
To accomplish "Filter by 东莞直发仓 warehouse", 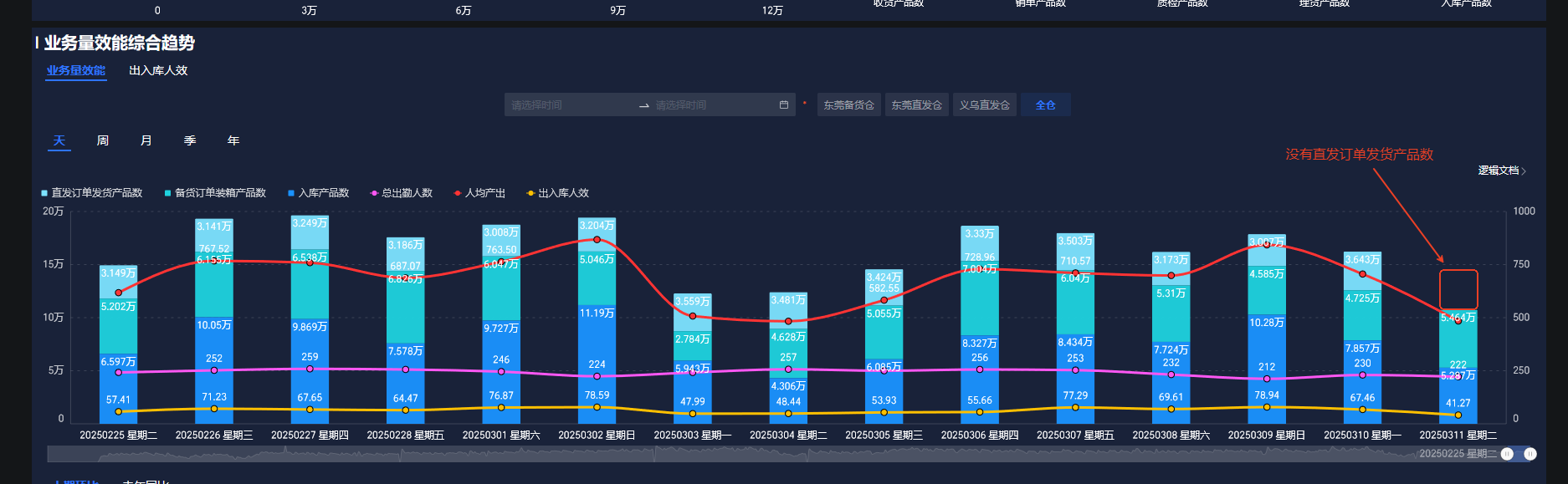I will tap(916, 105).
